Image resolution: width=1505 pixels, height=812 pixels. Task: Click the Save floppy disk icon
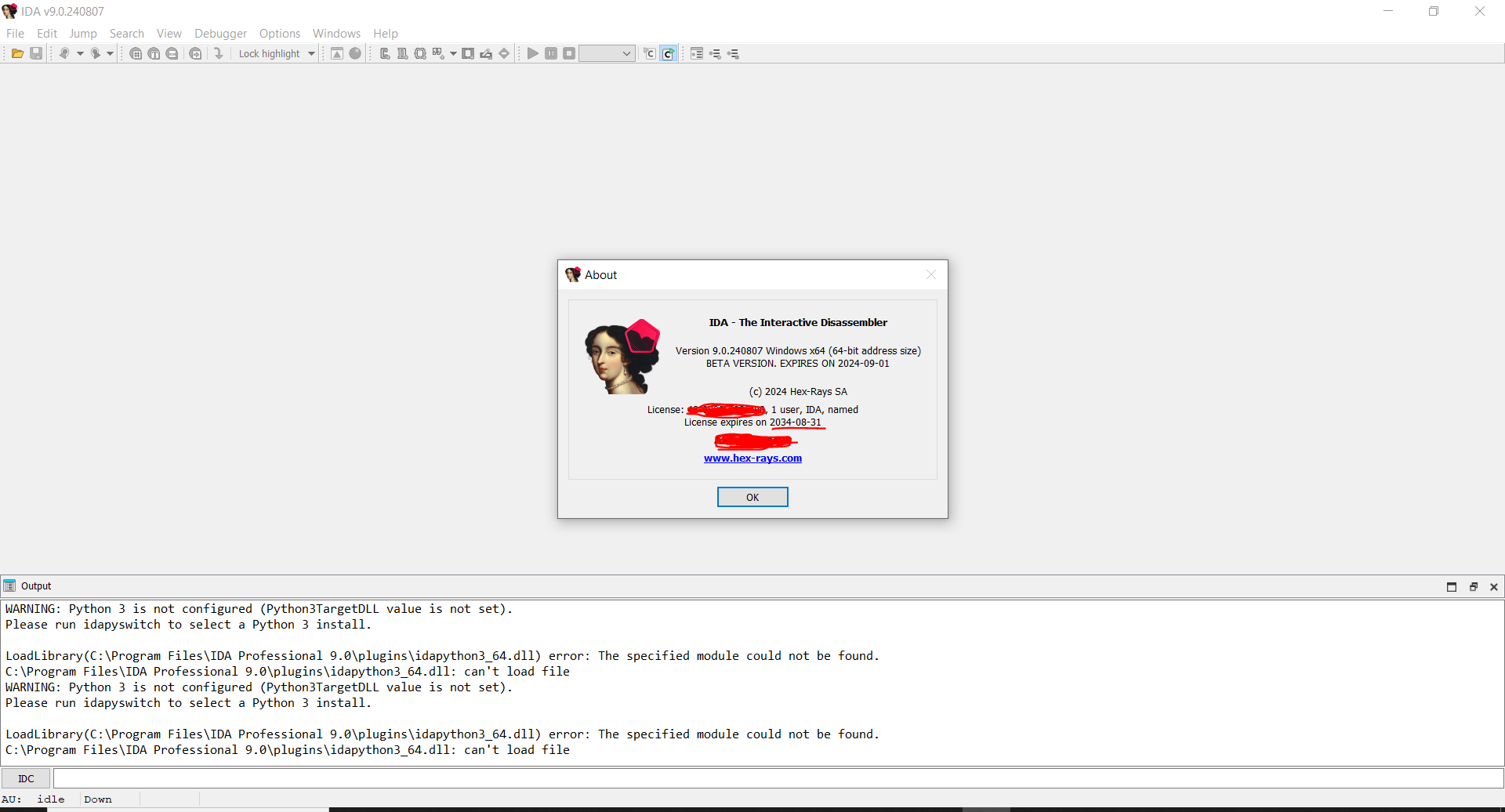pos(36,53)
